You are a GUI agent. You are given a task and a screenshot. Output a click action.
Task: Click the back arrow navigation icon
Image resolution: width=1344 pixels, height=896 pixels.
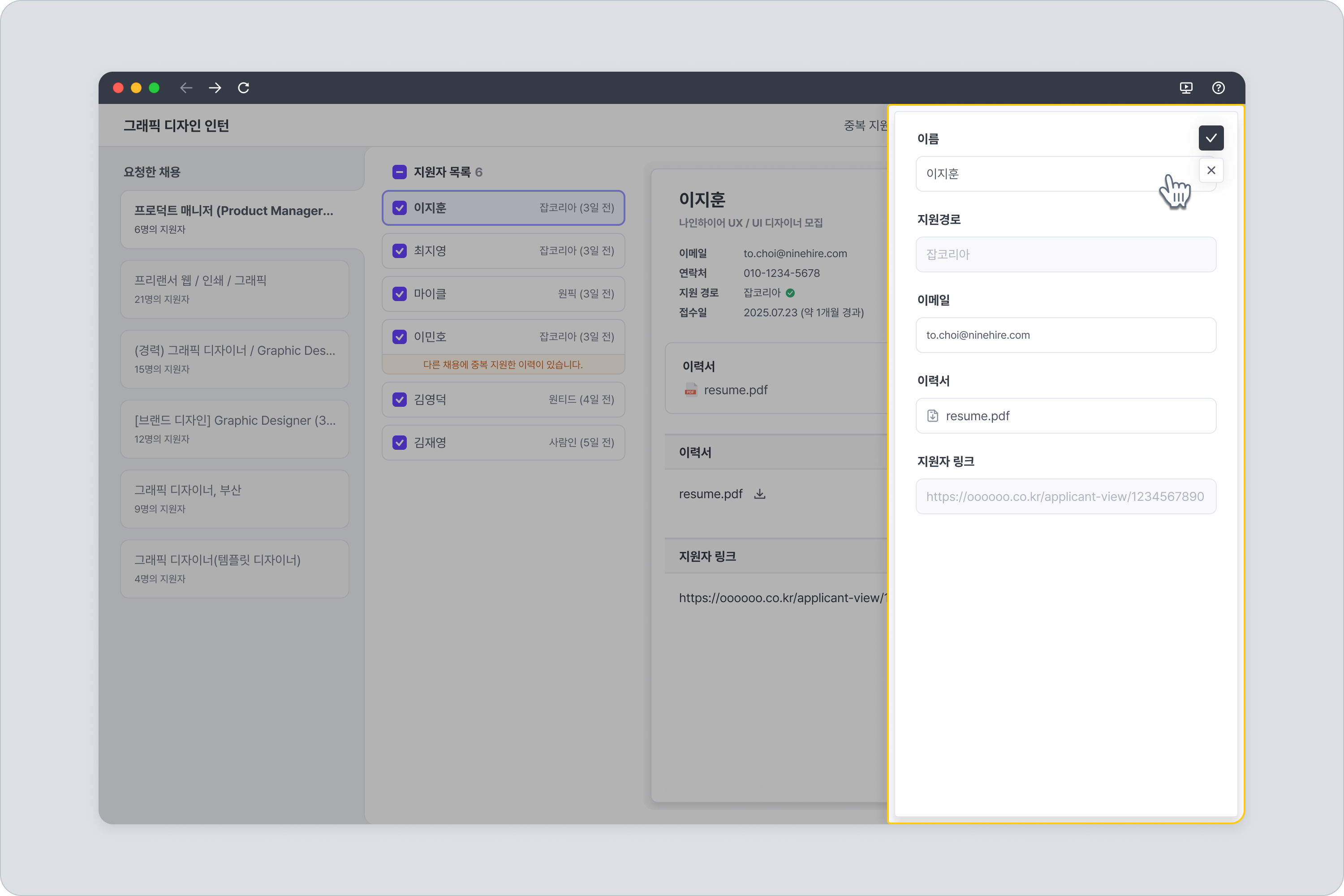click(x=186, y=87)
